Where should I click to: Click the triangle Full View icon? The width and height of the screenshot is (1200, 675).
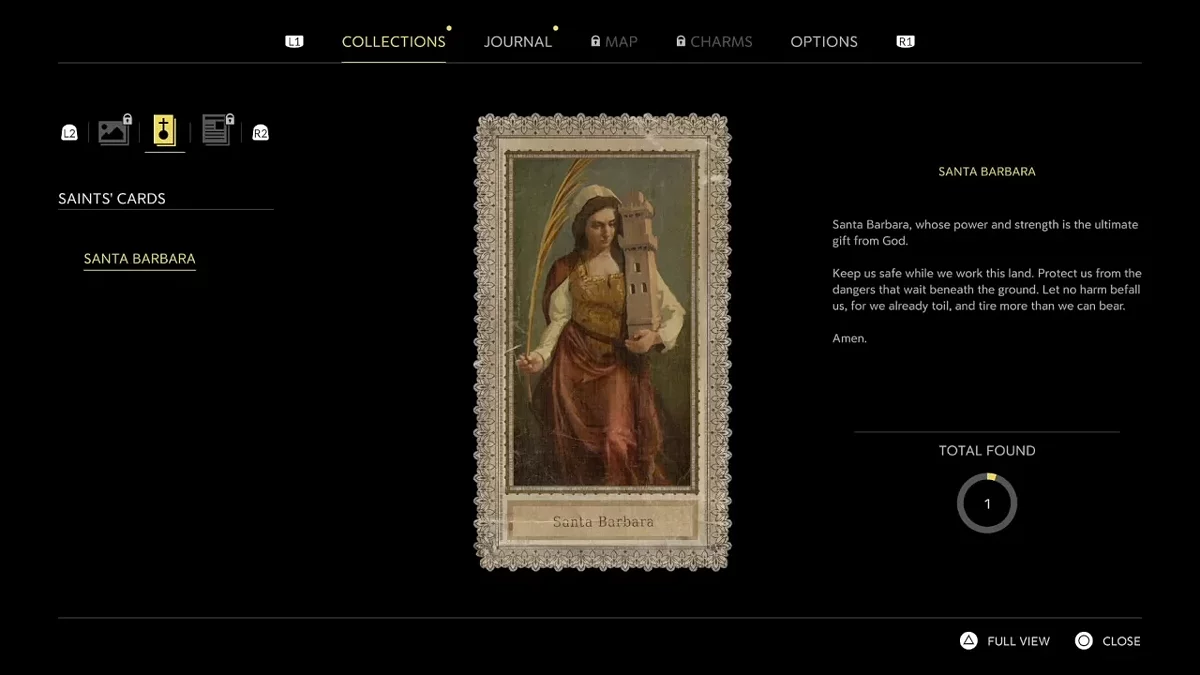click(968, 641)
